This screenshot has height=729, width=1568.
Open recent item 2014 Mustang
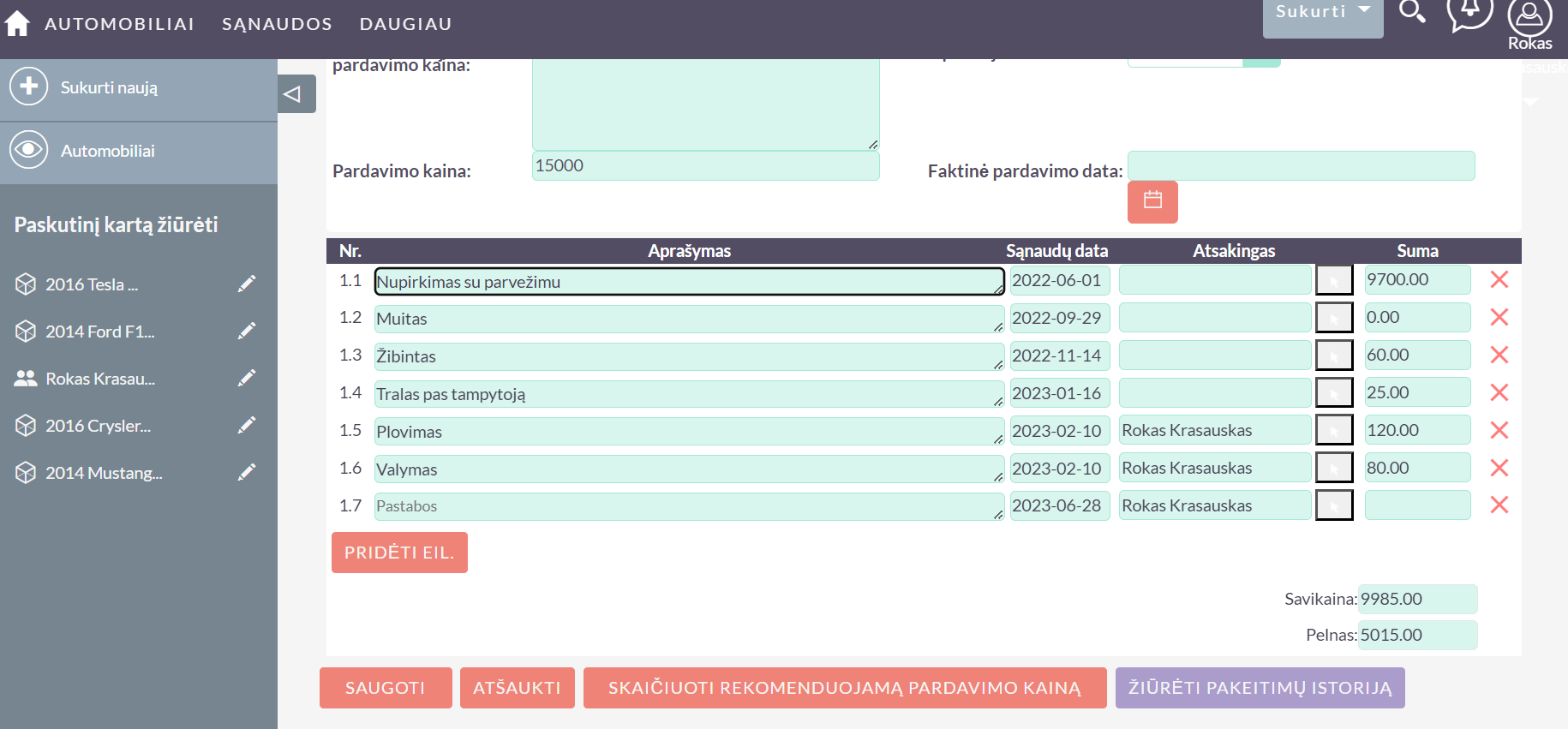[x=104, y=473]
